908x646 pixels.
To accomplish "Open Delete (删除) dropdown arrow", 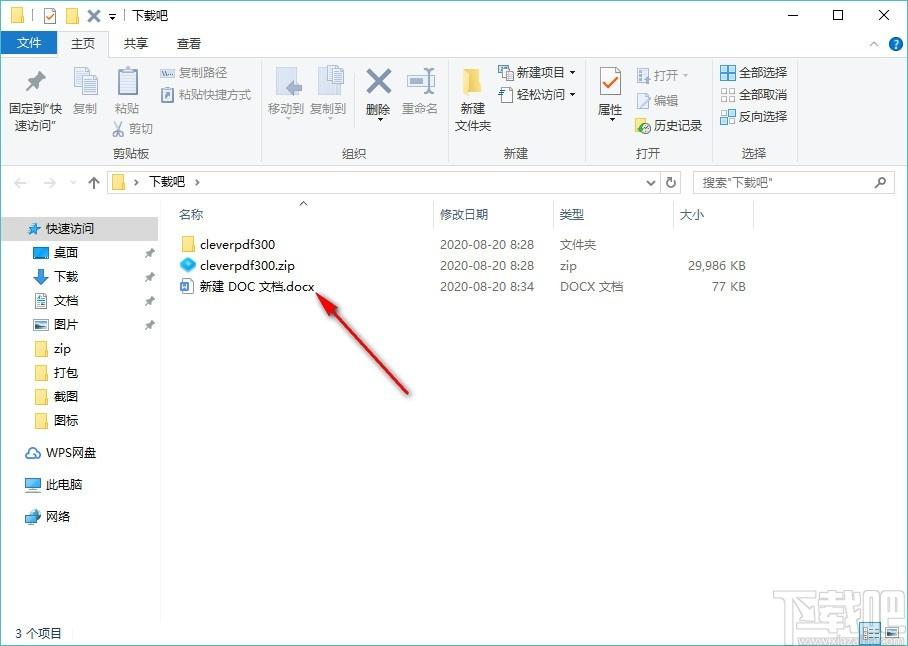I will 380,120.
